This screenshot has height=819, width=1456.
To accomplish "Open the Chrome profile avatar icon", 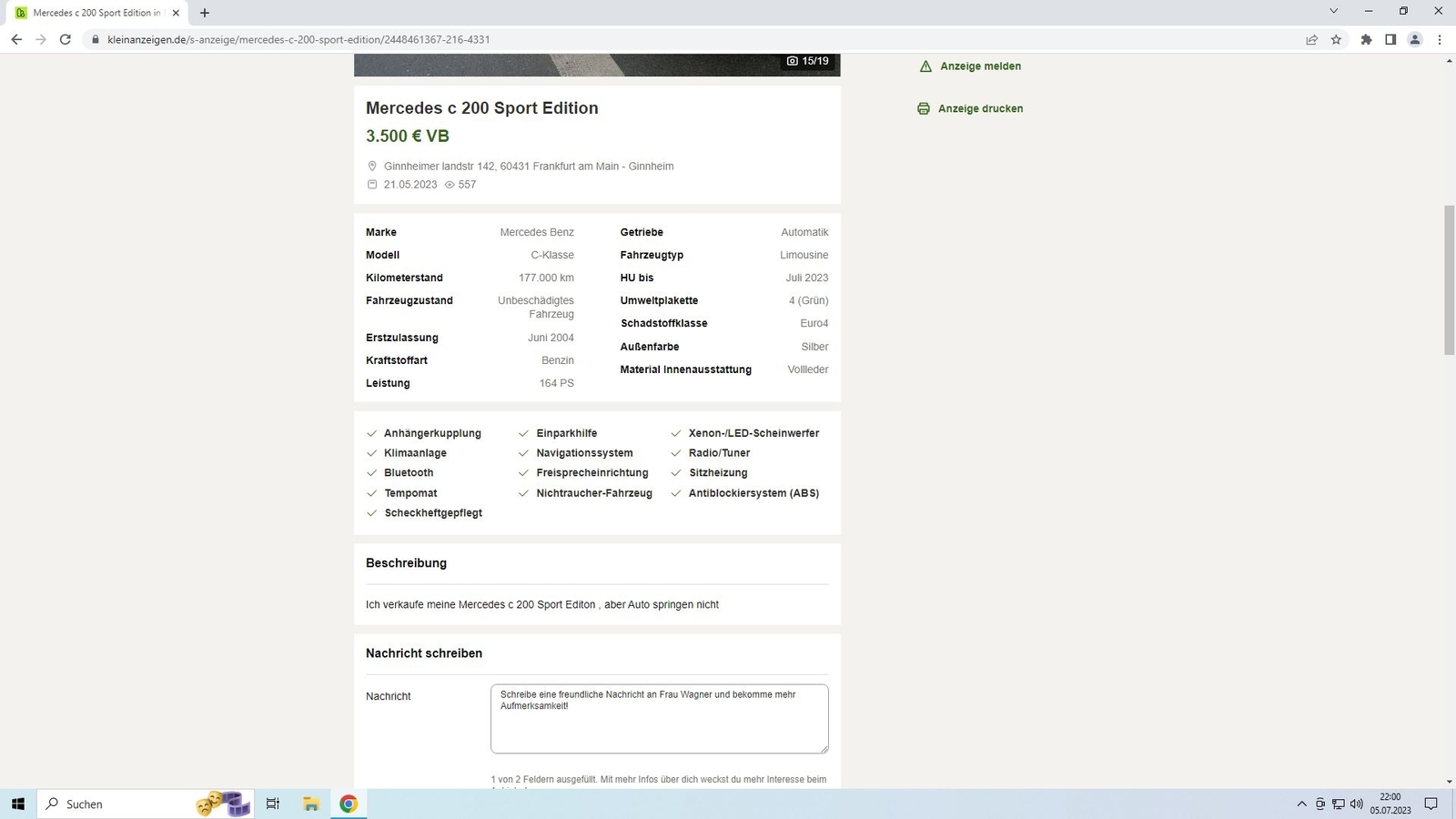I will (x=1414, y=39).
